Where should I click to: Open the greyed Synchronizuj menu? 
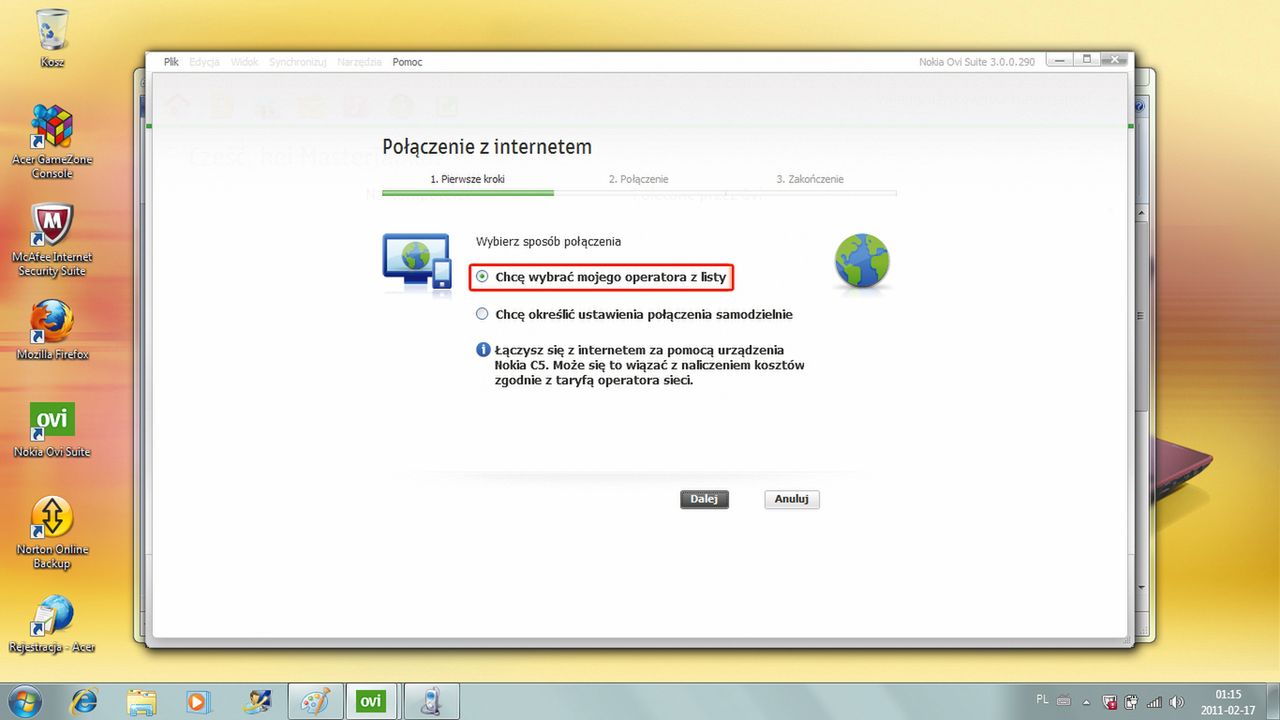pos(298,62)
